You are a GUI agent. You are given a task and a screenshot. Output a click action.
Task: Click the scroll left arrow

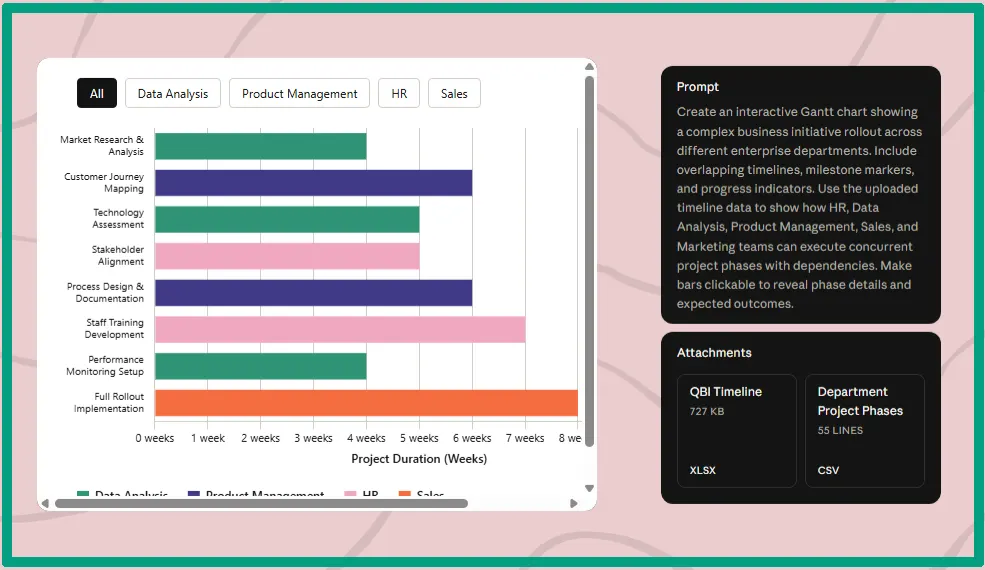pyautogui.click(x=44, y=503)
